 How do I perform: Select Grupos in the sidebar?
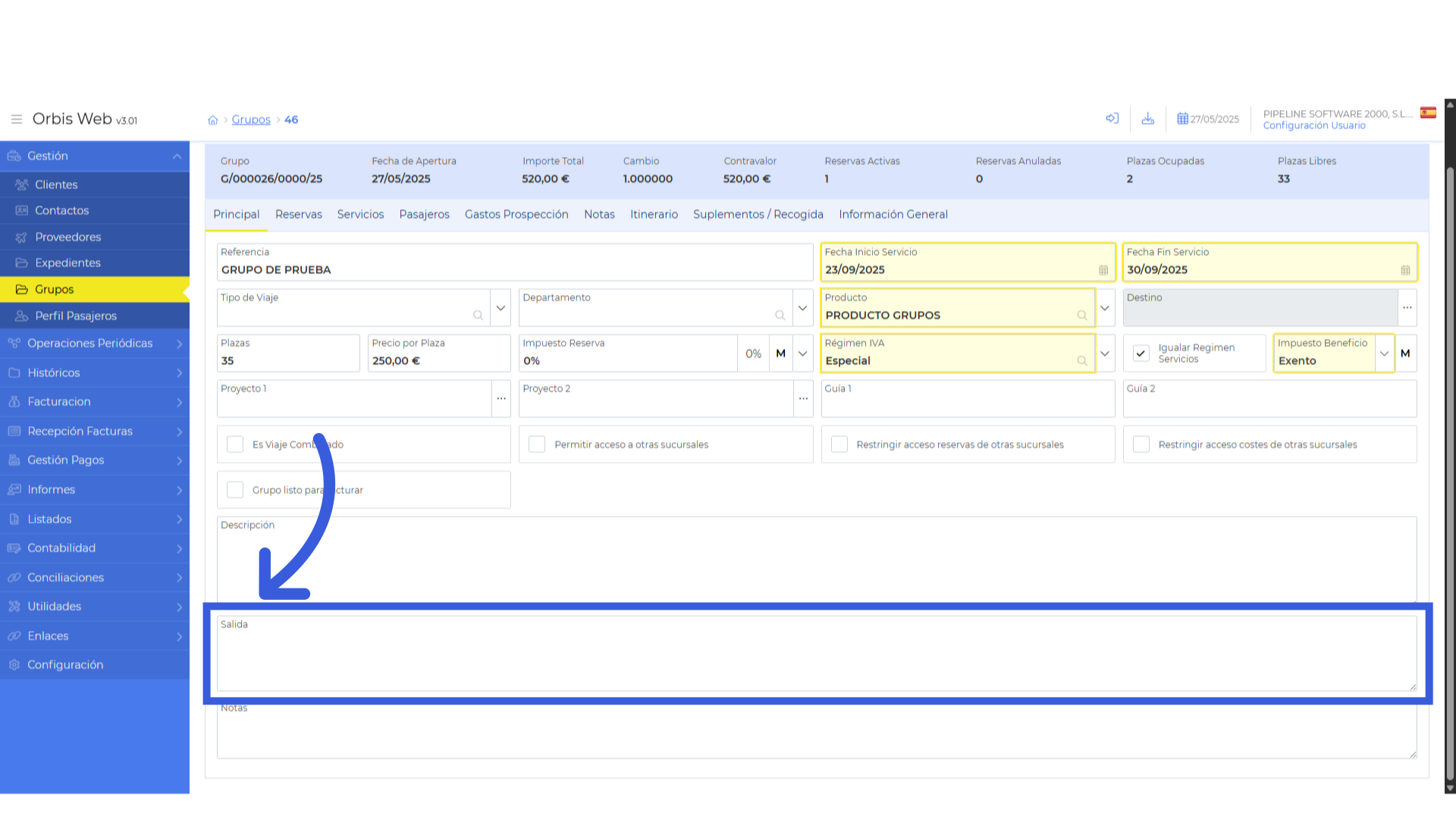click(x=95, y=289)
